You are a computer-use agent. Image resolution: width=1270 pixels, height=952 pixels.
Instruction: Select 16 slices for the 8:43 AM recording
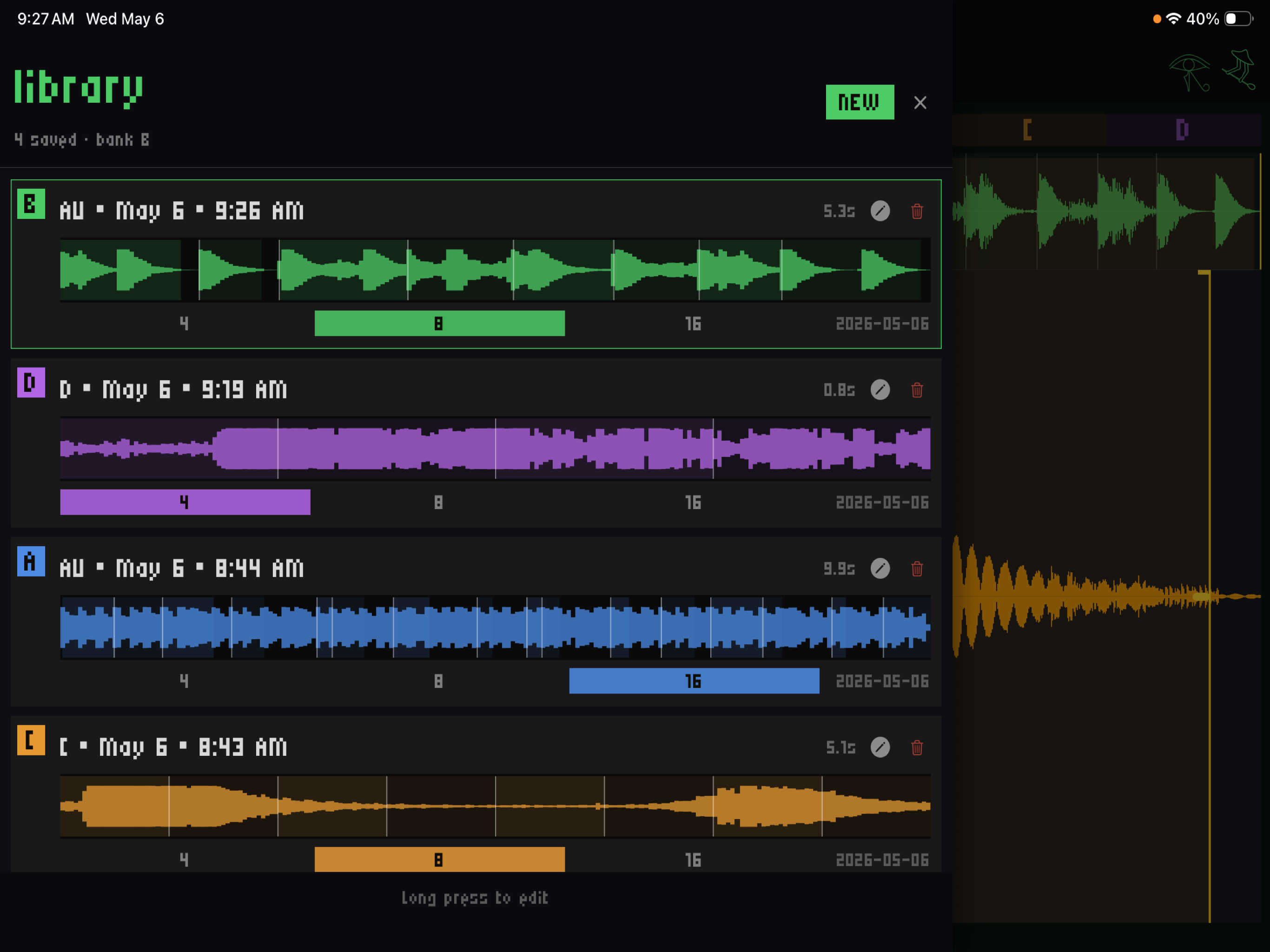(x=694, y=859)
